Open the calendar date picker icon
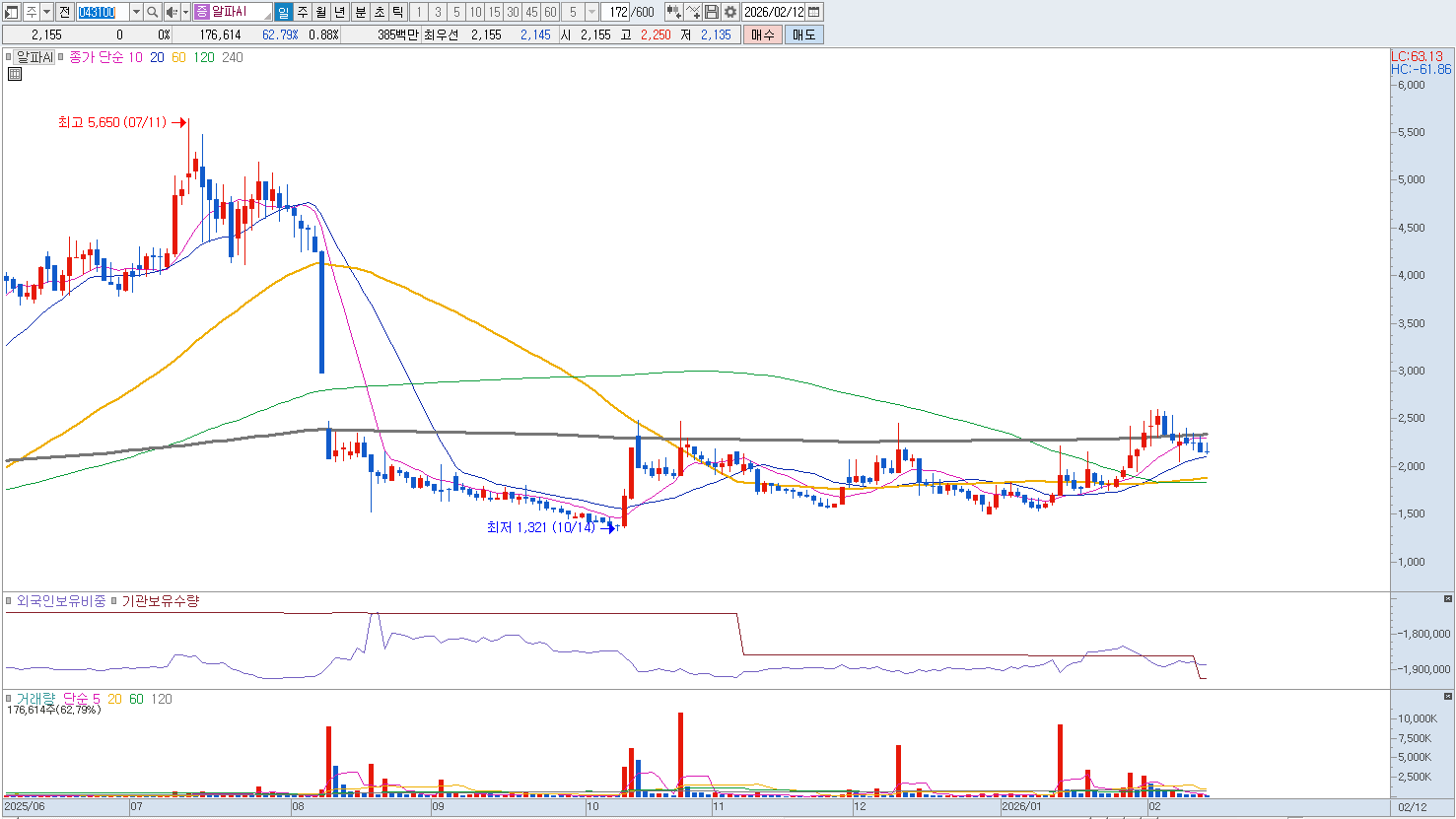1456x819 pixels. [814, 12]
